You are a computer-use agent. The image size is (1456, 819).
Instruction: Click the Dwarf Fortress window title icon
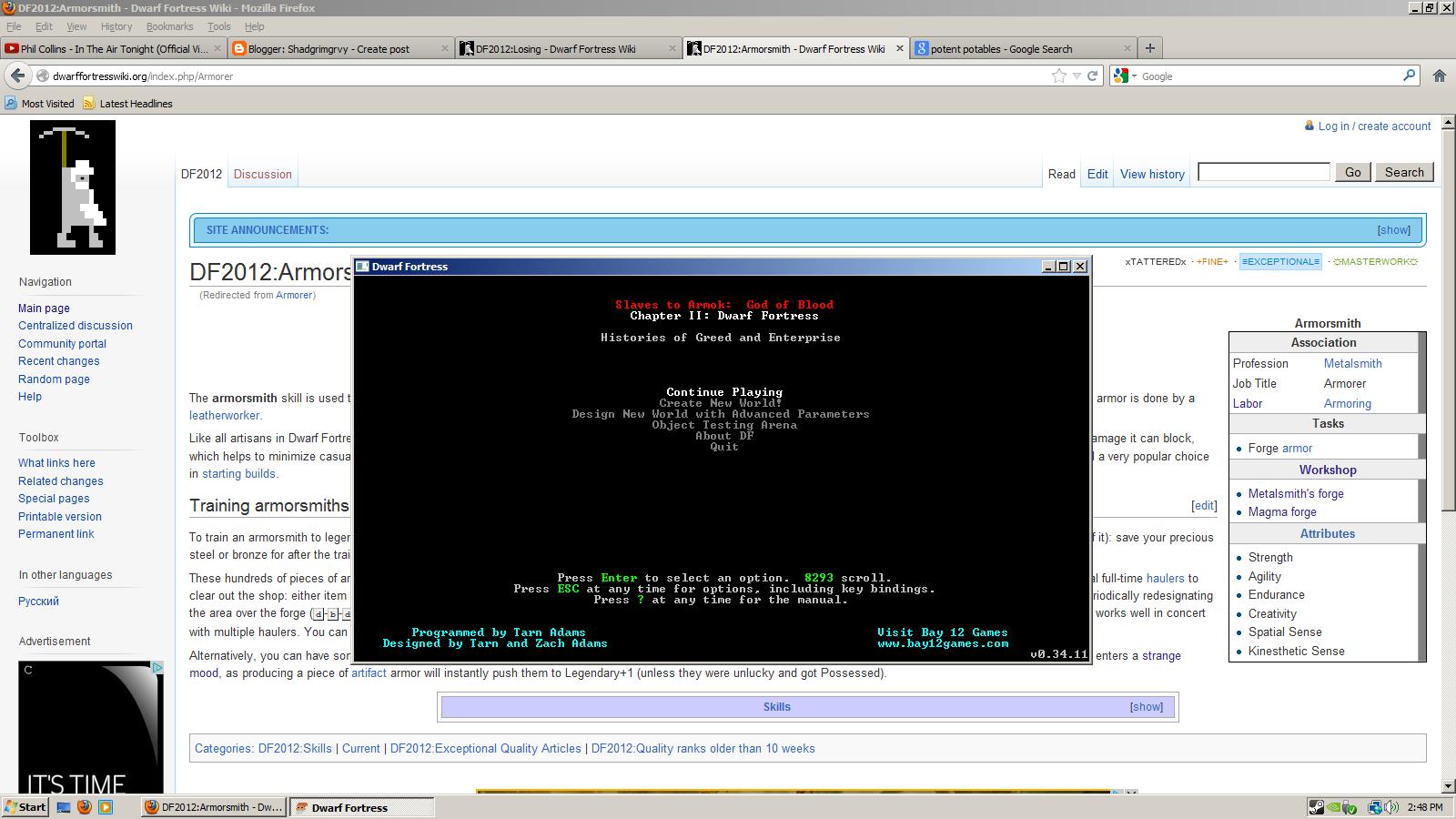point(362,267)
